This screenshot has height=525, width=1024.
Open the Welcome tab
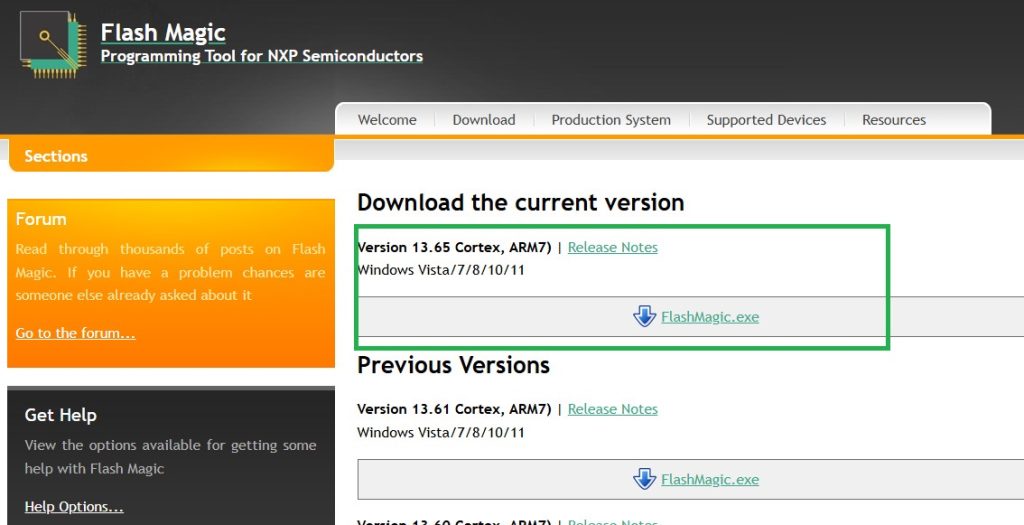[x=387, y=120]
